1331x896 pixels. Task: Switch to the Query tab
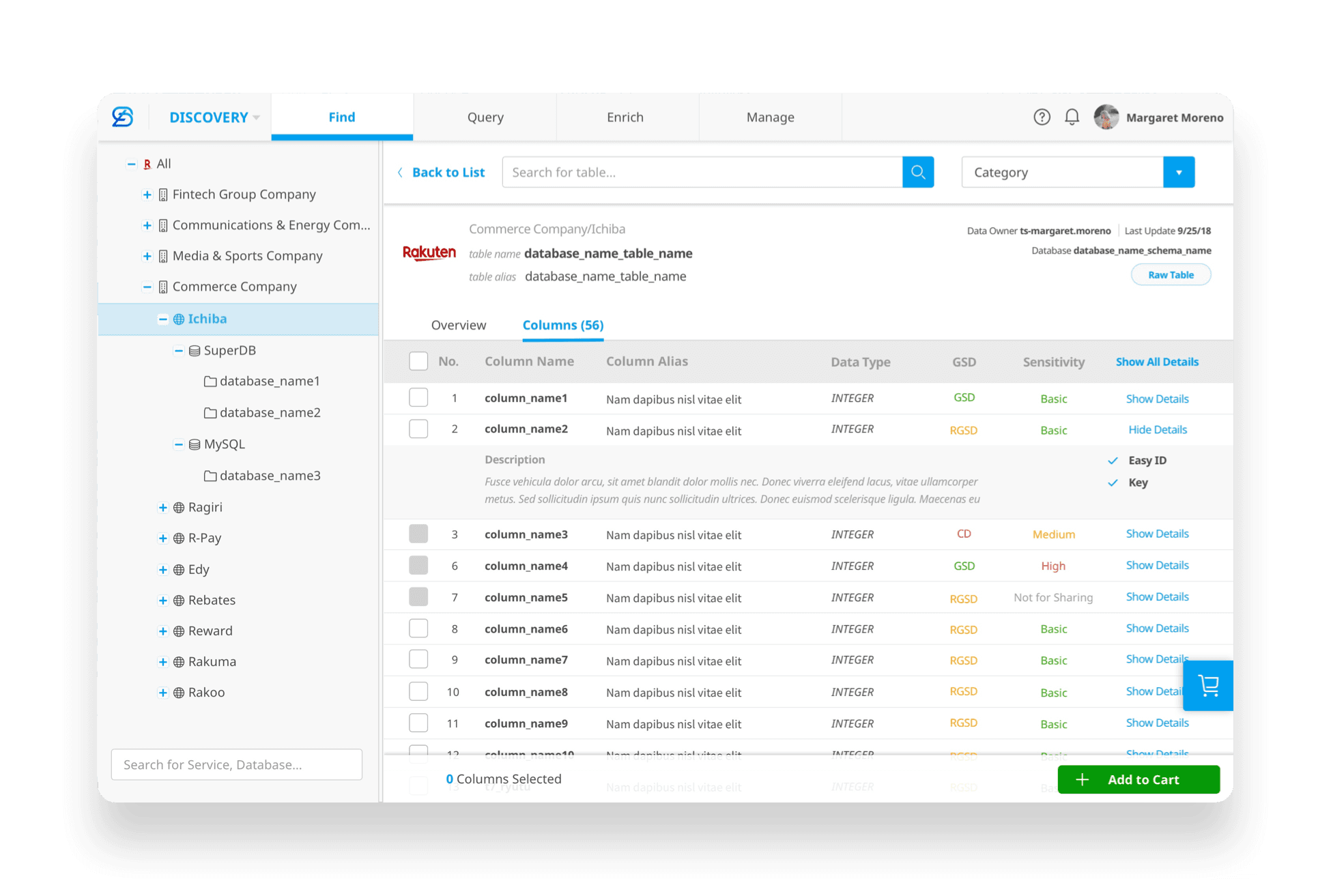pos(485,117)
